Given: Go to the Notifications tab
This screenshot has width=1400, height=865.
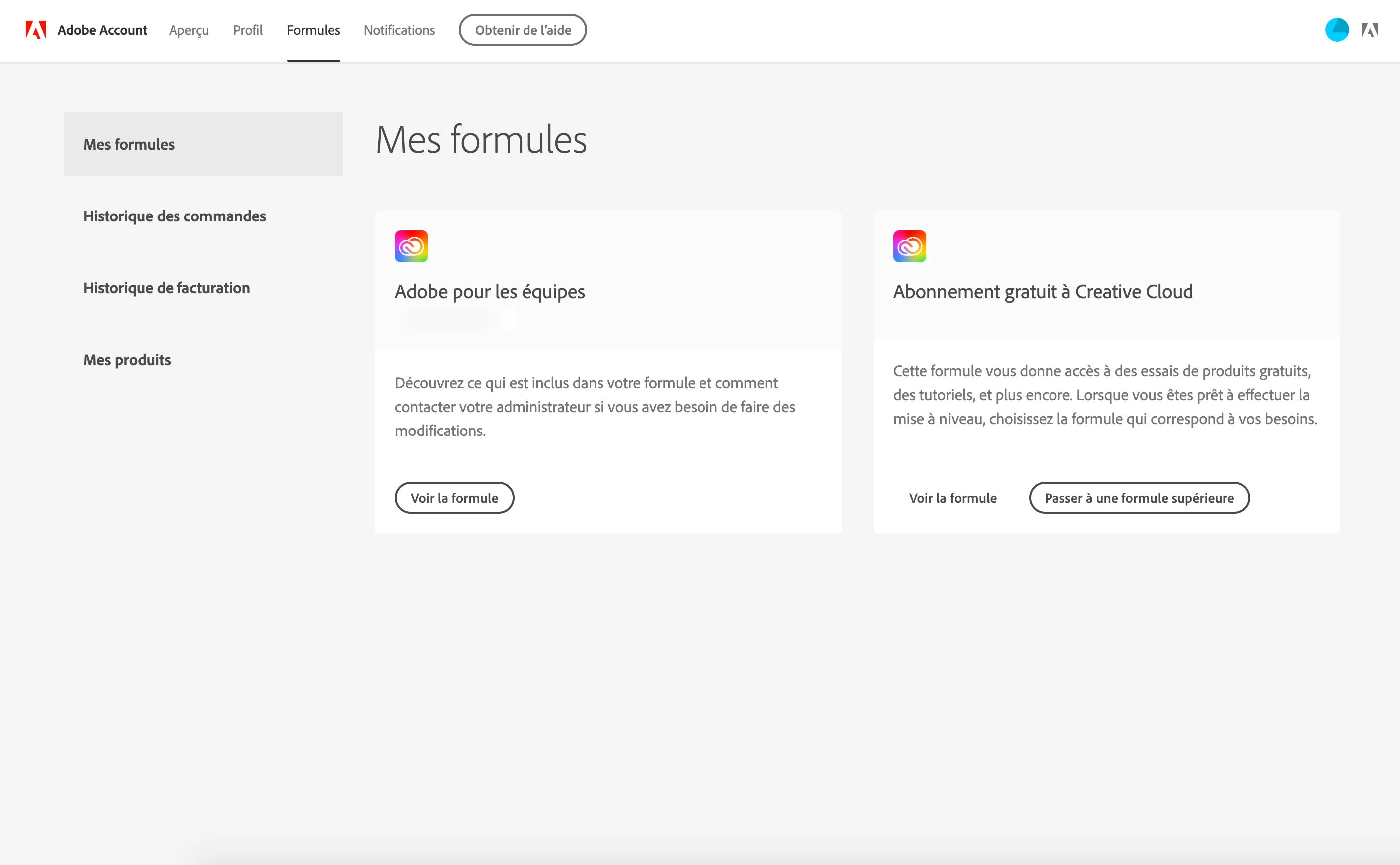Looking at the screenshot, I should 399,30.
